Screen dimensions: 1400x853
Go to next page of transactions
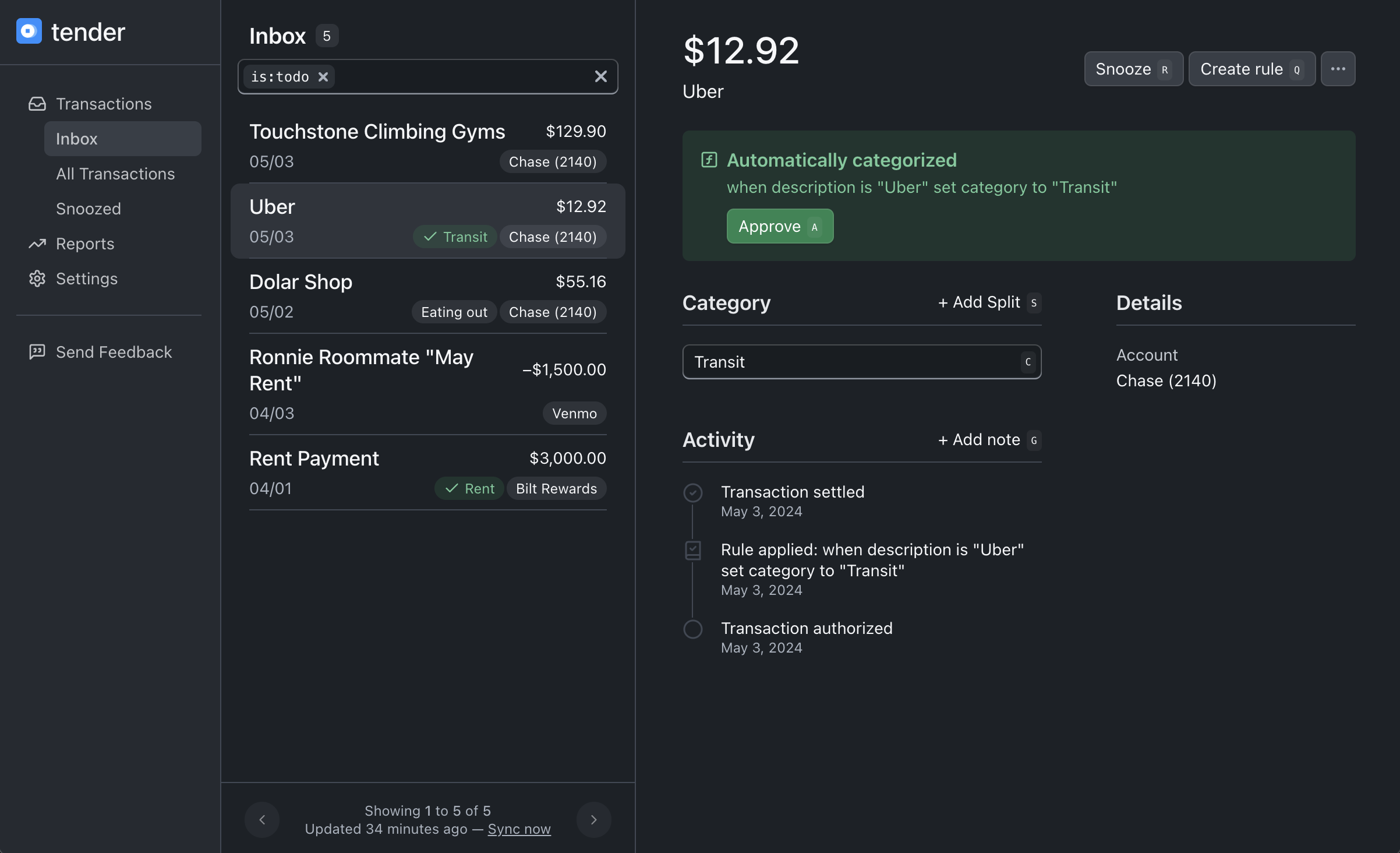coord(593,820)
